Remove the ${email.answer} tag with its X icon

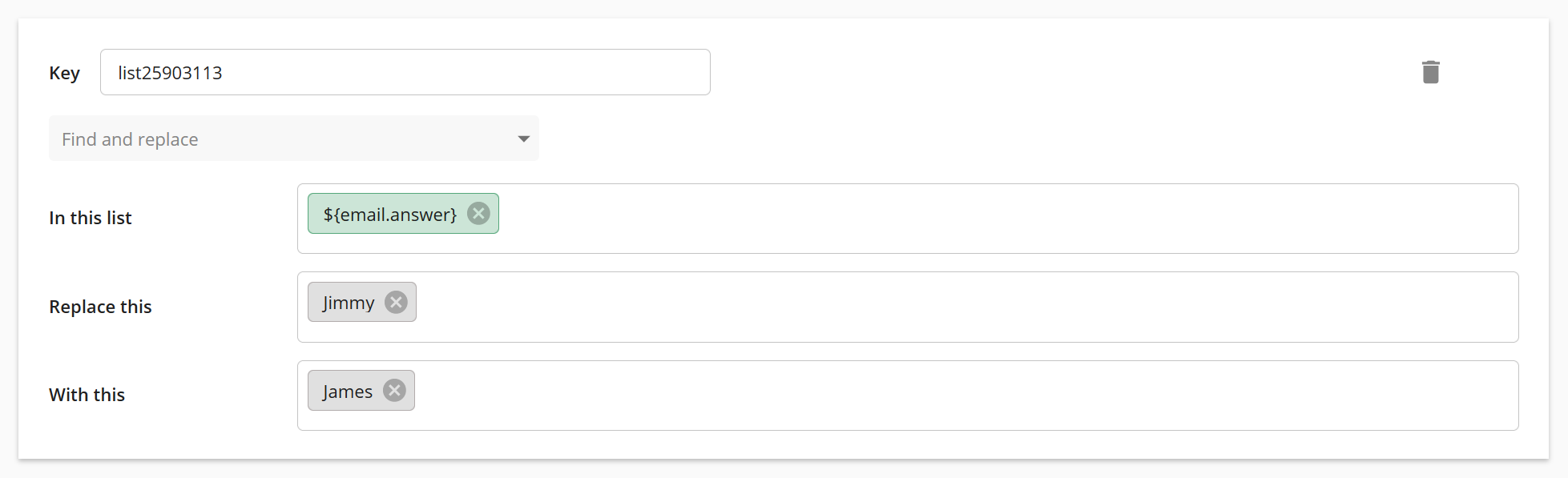click(478, 213)
